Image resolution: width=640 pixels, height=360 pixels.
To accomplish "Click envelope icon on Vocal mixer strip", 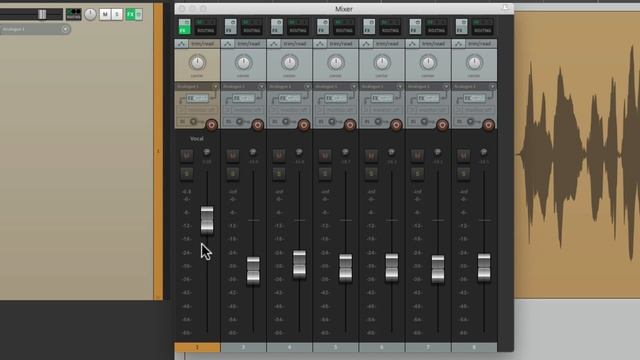I will pos(182,44).
